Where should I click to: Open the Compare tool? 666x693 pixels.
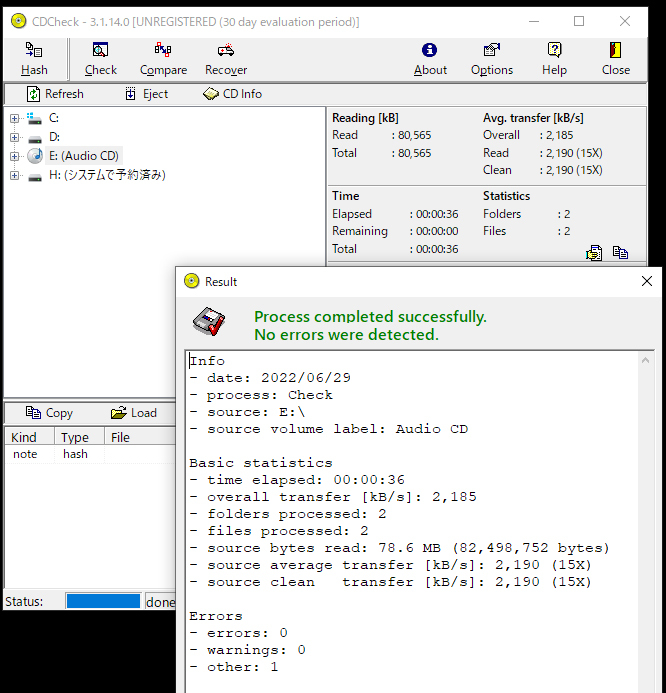pos(163,59)
